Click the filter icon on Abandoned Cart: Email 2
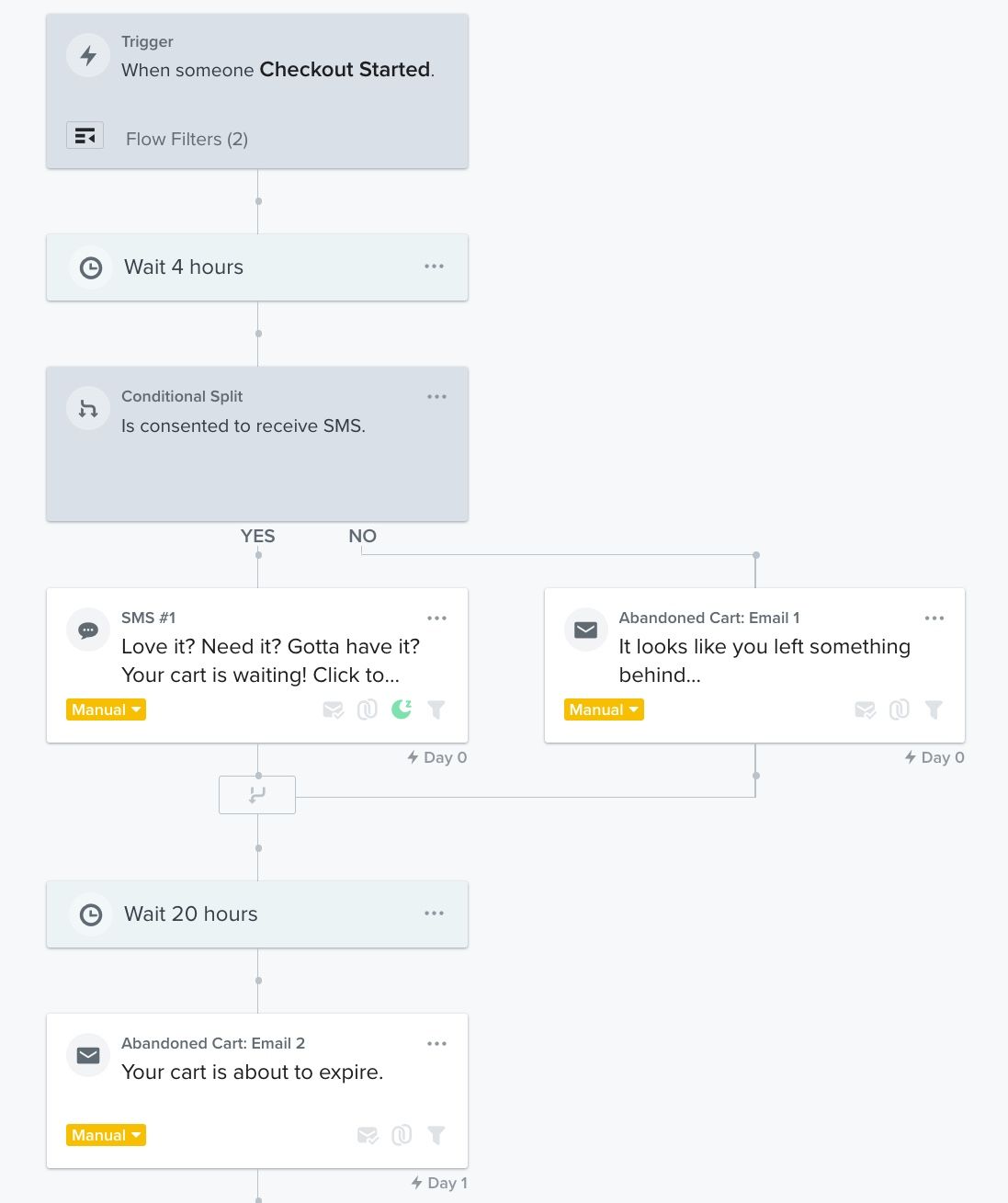Image resolution: width=1008 pixels, height=1203 pixels. [436, 1135]
